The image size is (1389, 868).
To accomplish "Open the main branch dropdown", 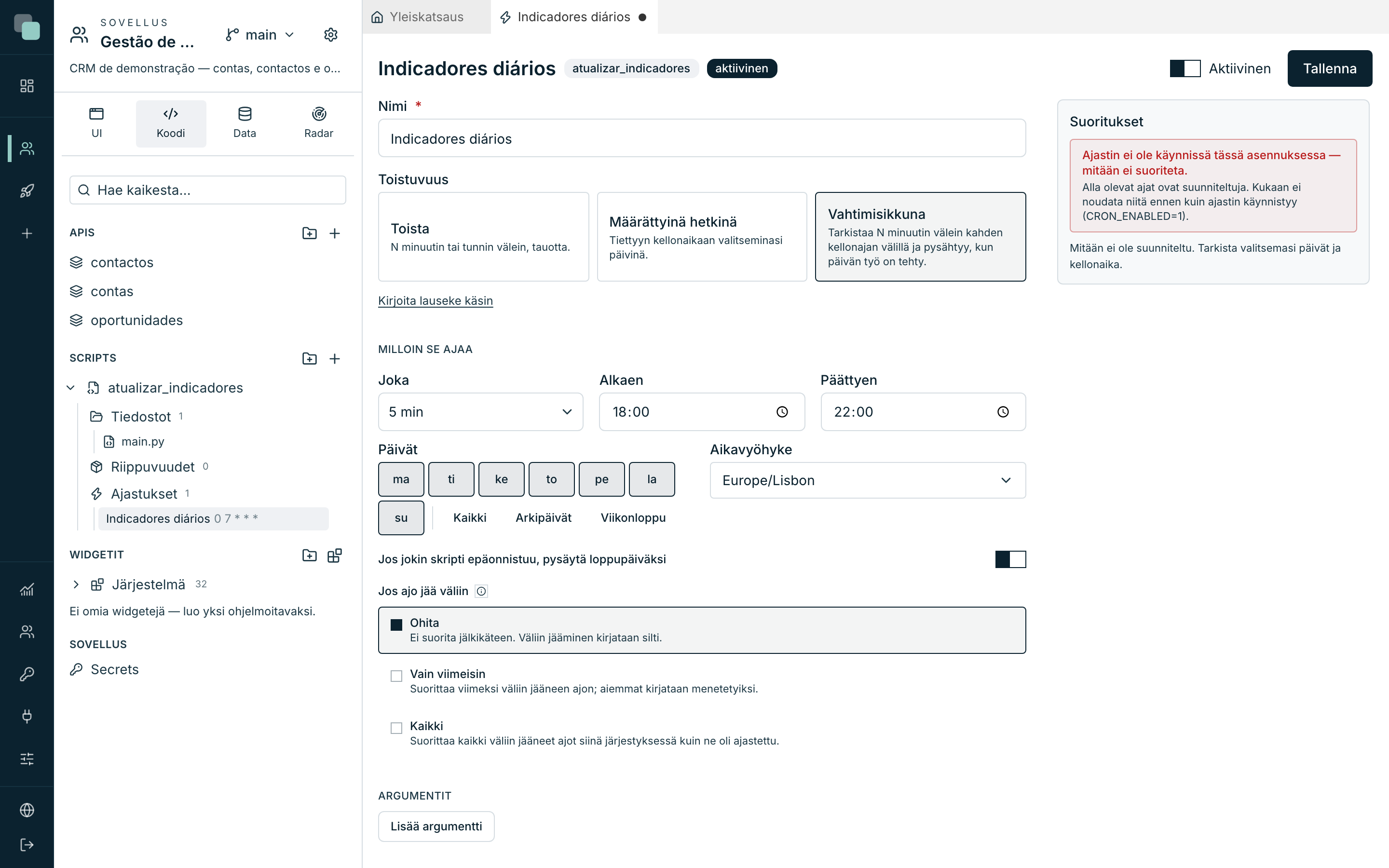I will [260, 34].
